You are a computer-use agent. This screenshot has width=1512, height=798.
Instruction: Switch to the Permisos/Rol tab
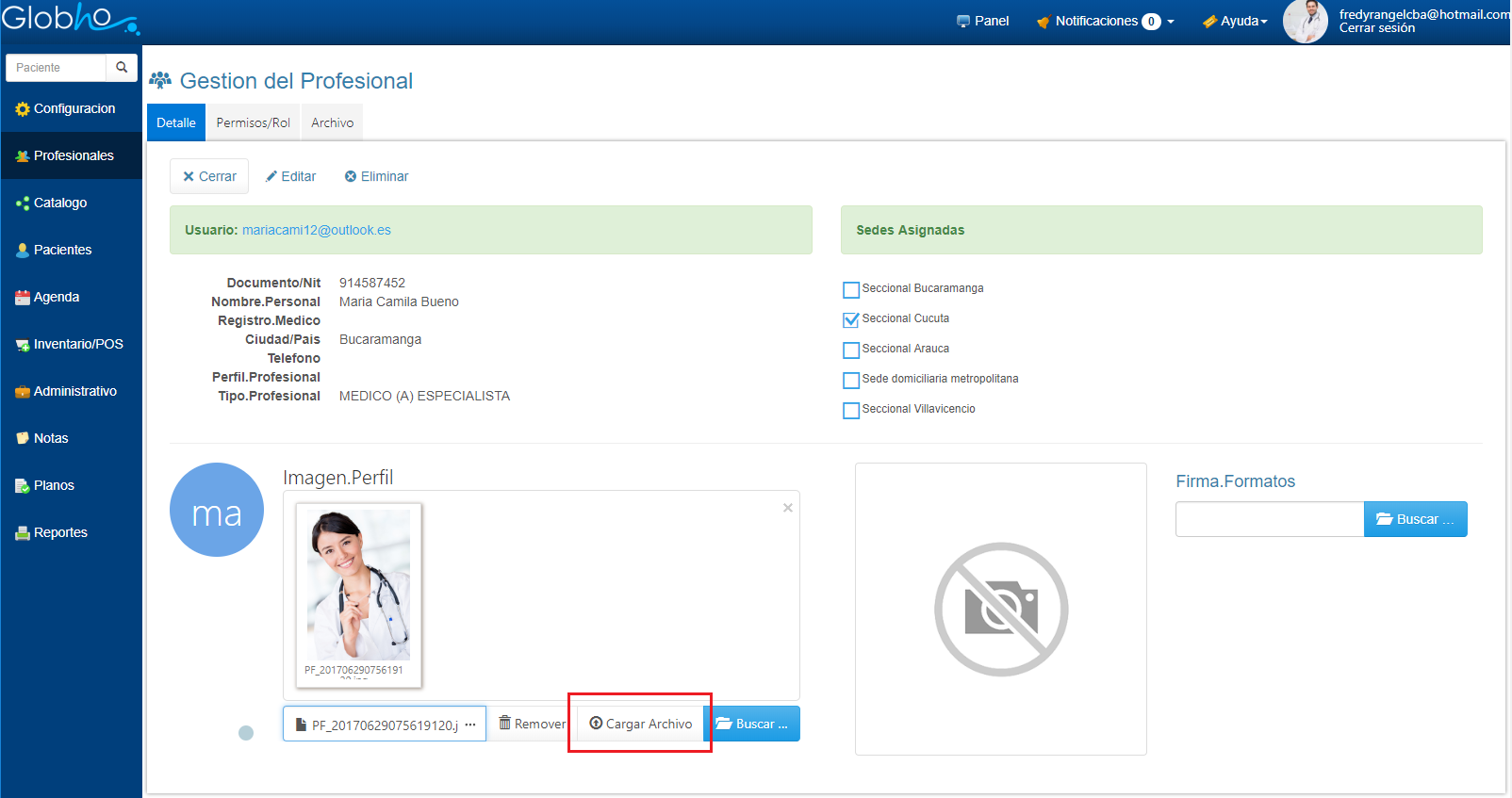coord(253,123)
